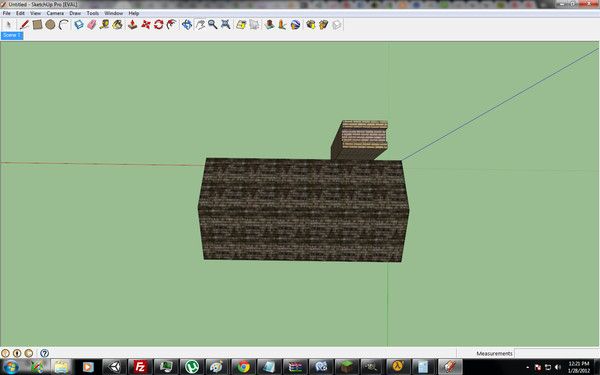Select the Move tool with red arrows
Image resolution: width=600 pixels, height=375 pixels.
(146, 25)
